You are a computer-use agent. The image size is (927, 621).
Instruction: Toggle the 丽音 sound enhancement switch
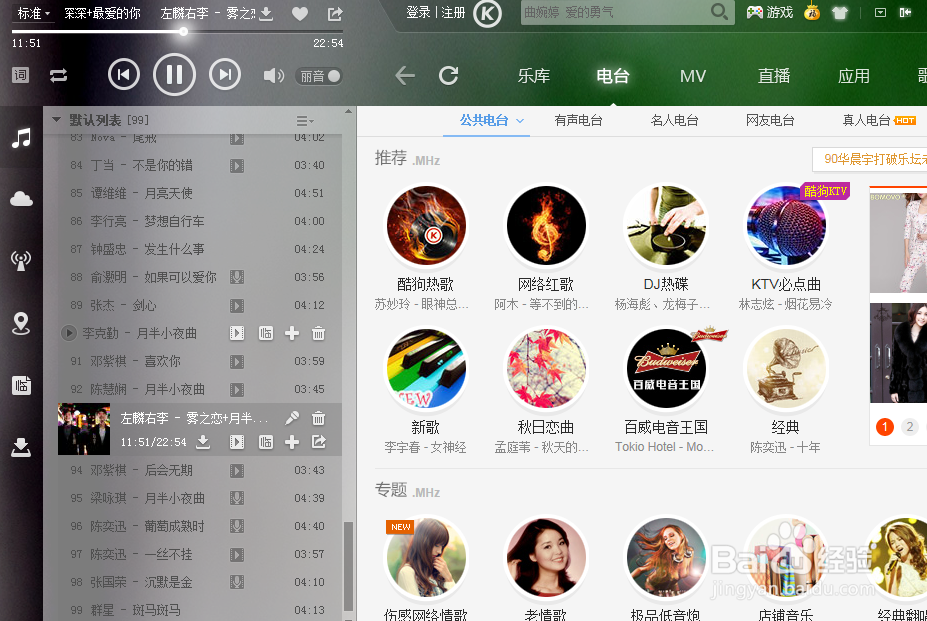[319, 76]
